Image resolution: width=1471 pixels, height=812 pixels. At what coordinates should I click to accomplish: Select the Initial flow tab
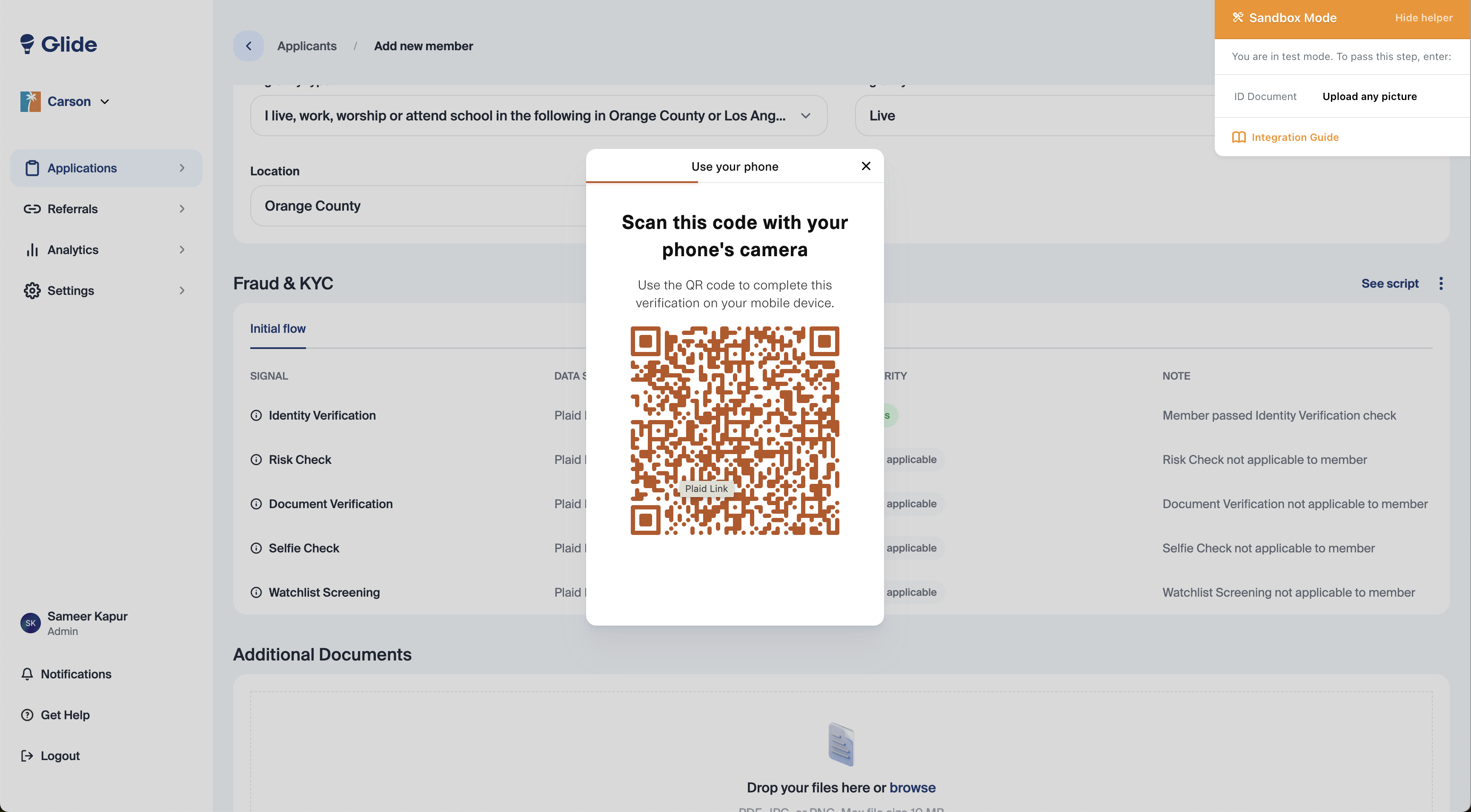click(x=278, y=329)
